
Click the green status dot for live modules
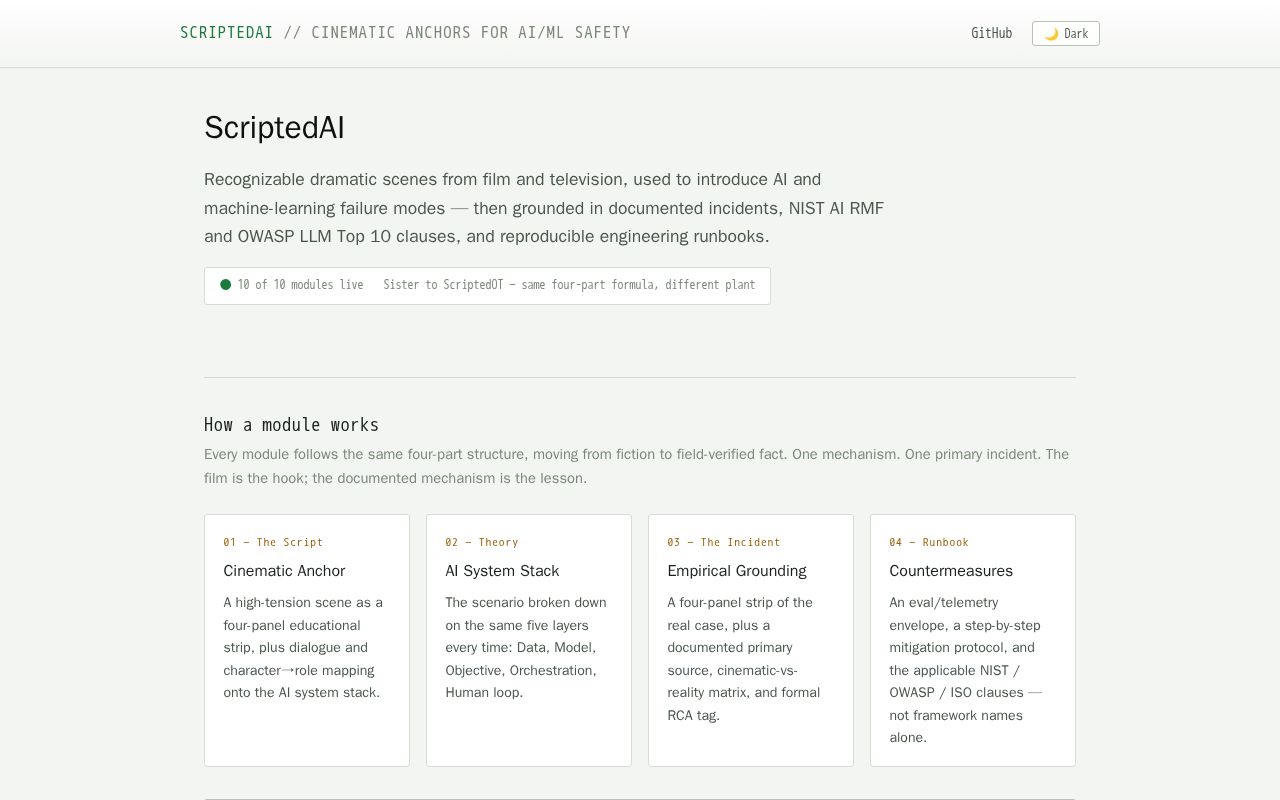tap(226, 285)
